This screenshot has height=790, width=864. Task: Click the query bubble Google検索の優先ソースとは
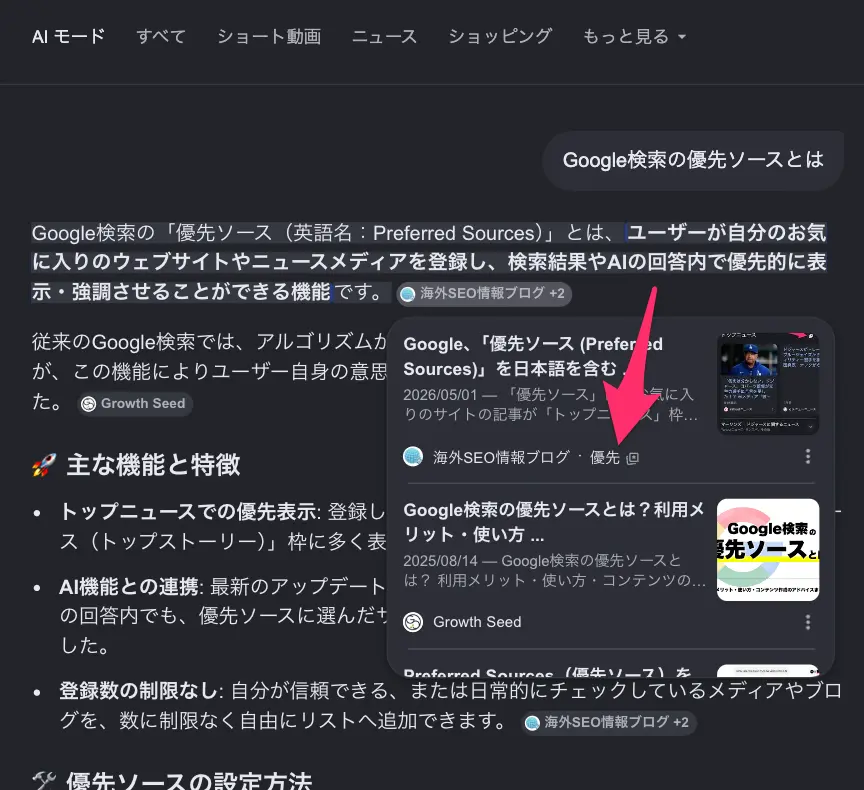coord(693,160)
